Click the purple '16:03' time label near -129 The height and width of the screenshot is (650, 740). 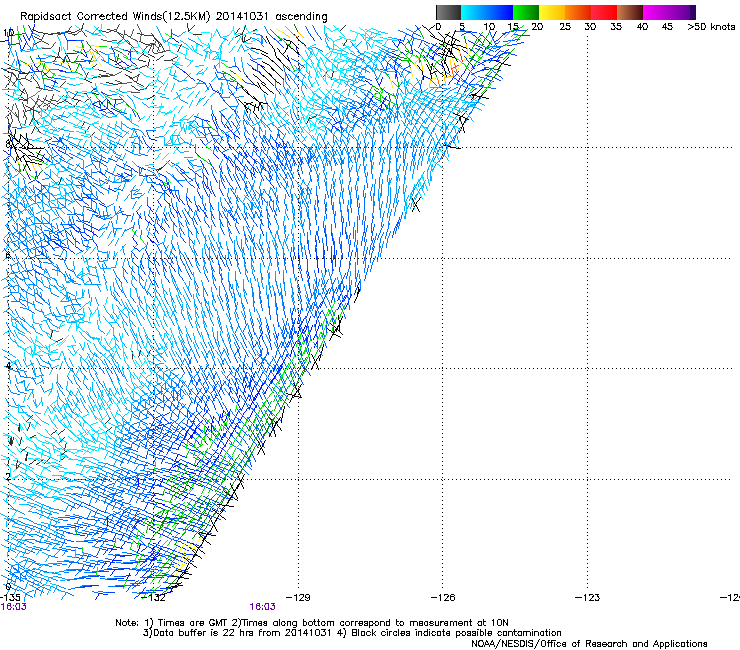click(262, 607)
